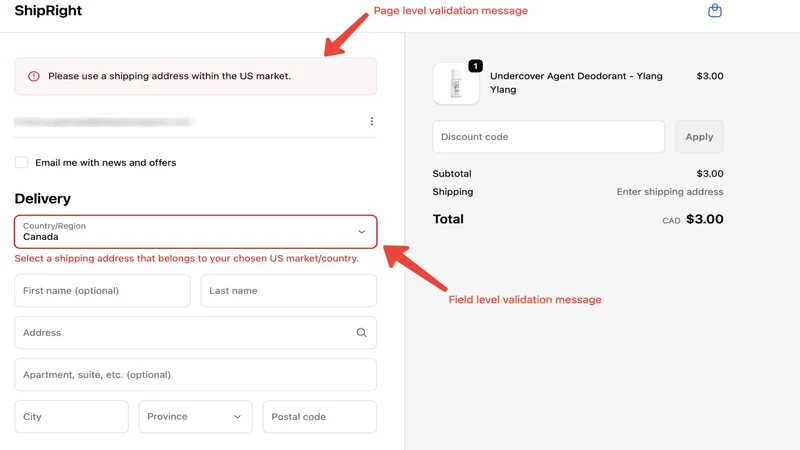This screenshot has height=450, width=800.
Task: Select the Last name input field
Action: point(289,291)
